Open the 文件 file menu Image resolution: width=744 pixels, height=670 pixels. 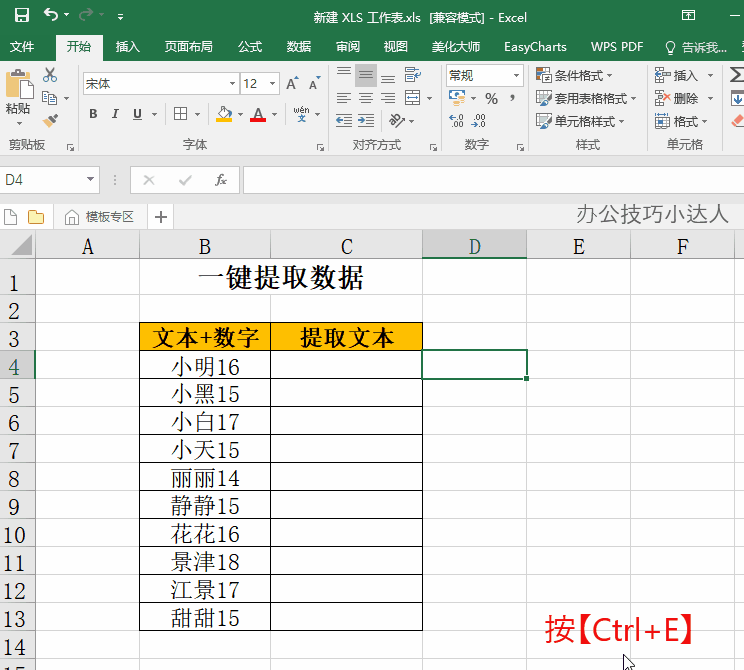22,47
